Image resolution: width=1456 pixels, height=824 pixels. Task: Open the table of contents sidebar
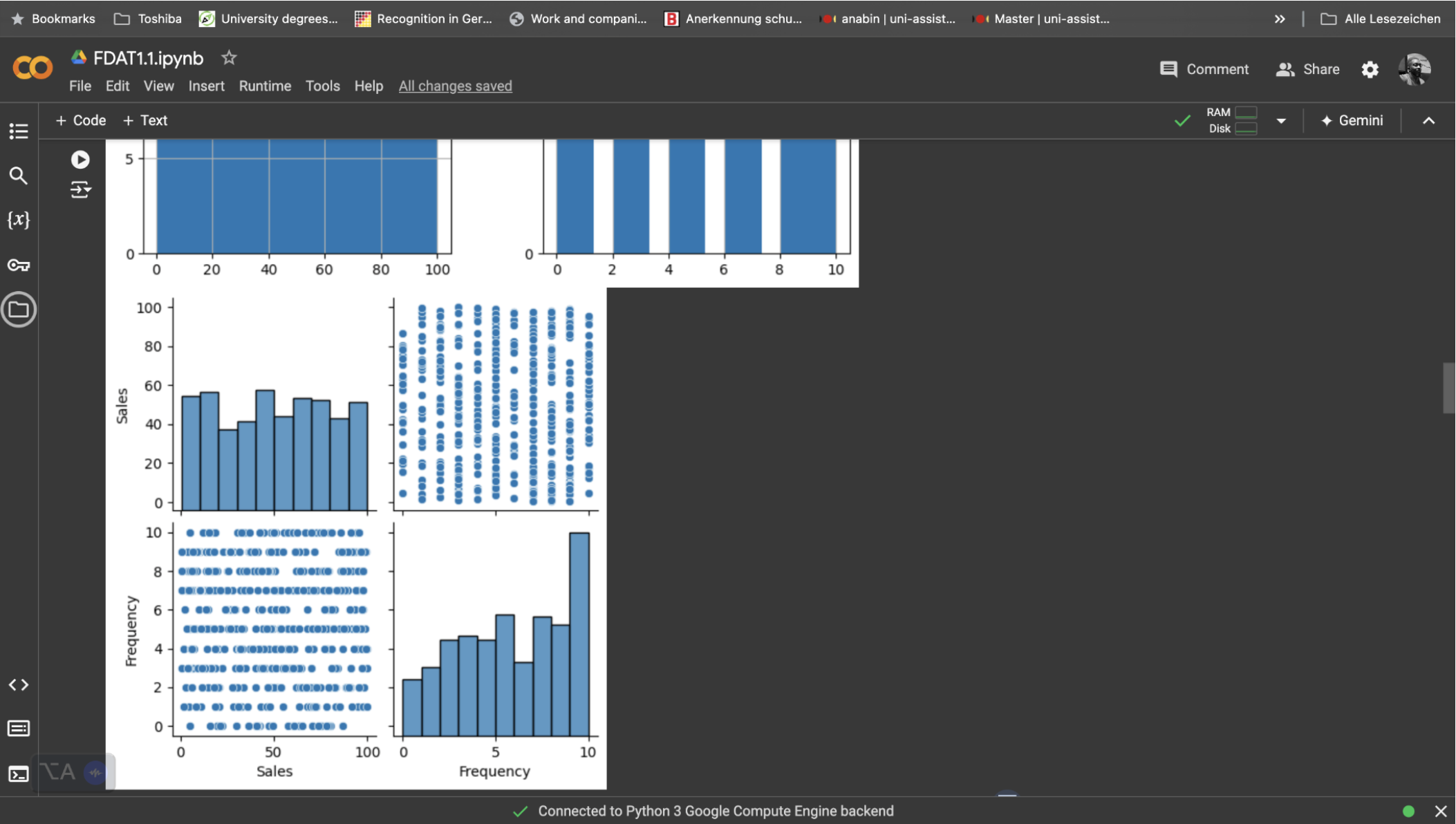pyautogui.click(x=19, y=131)
